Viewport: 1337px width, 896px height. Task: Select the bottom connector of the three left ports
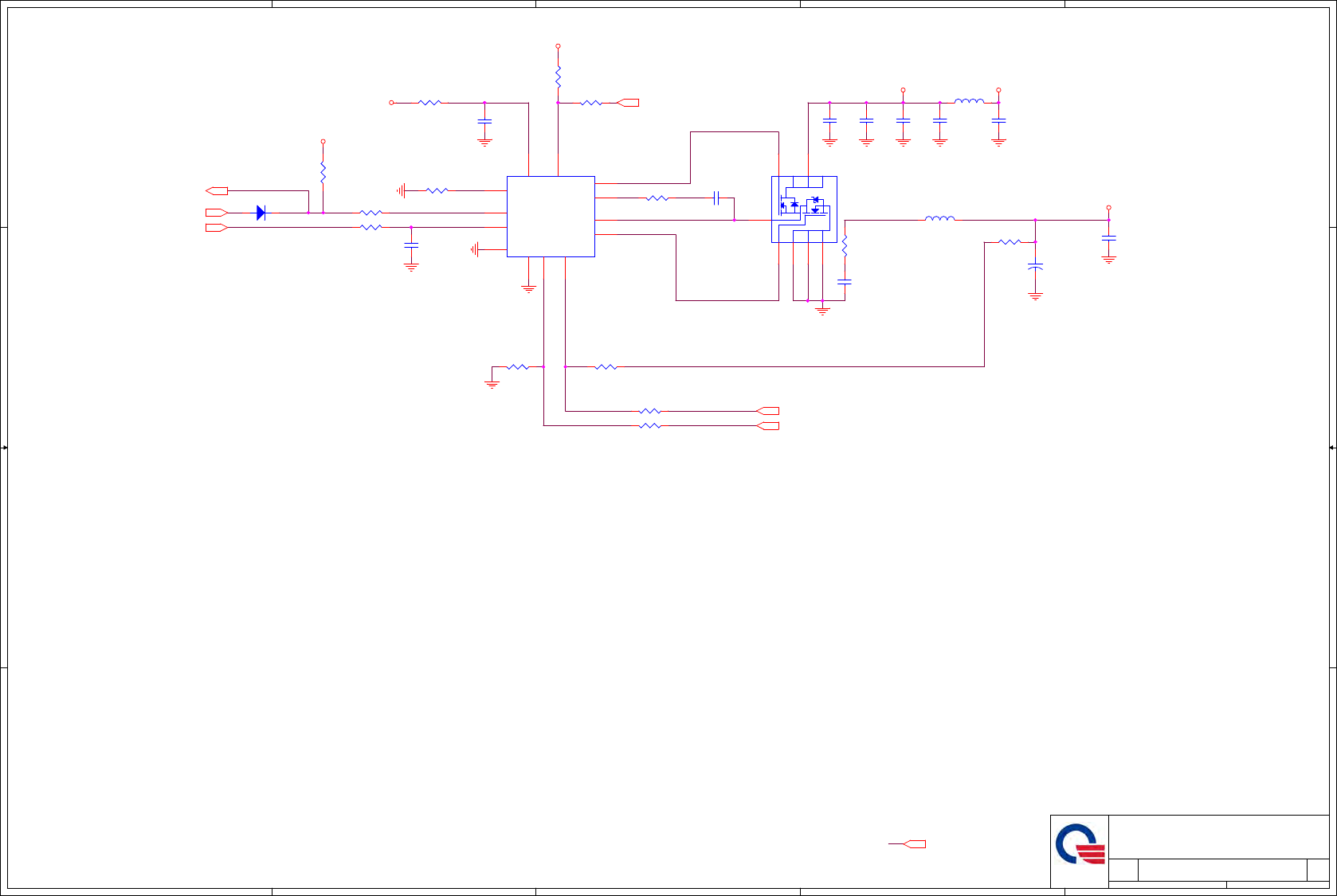tap(217, 228)
